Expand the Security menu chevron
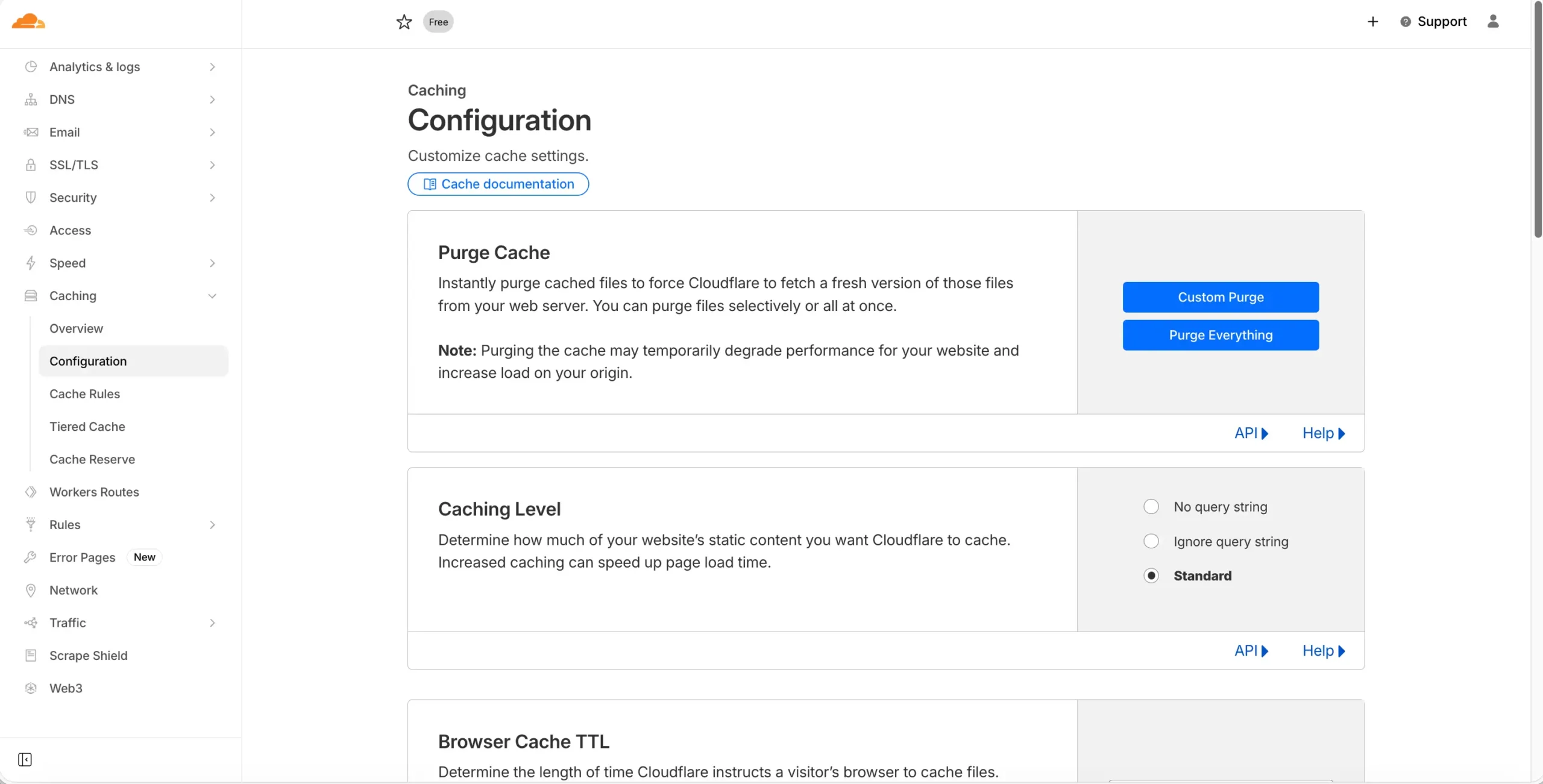This screenshot has height=784, width=1543. pyautogui.click(x=212, y=198)
